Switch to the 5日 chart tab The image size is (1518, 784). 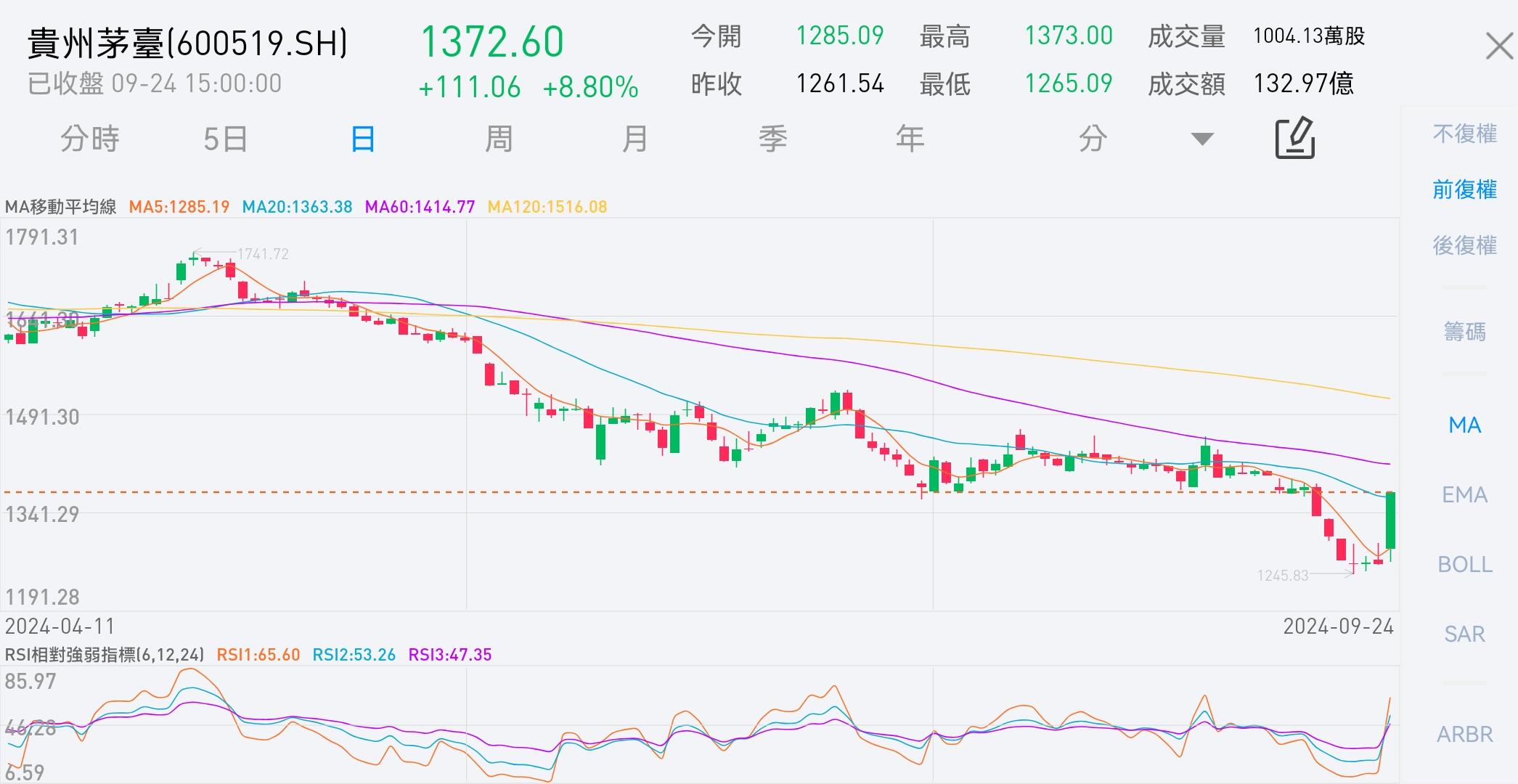[225, 139]
